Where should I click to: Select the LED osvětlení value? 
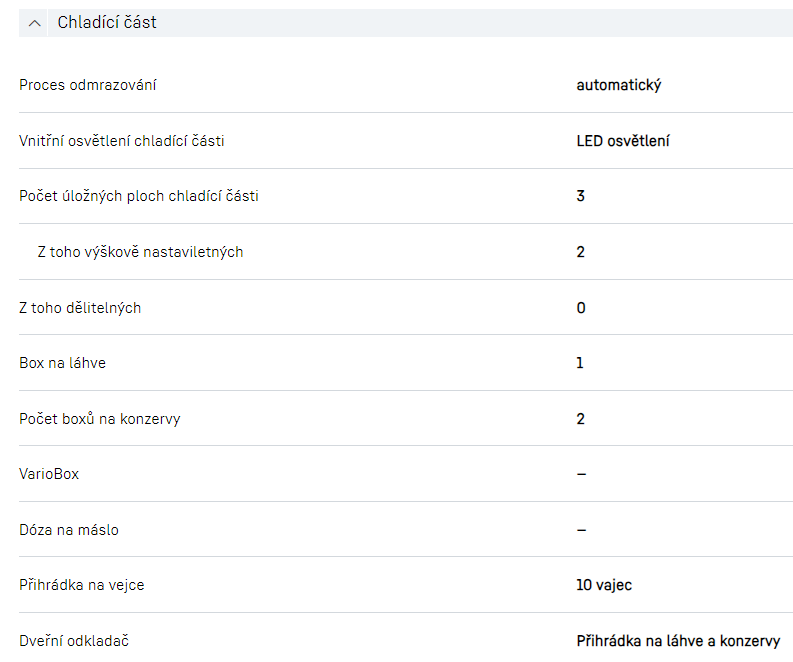pyautogui.click(x=623, y=141)
